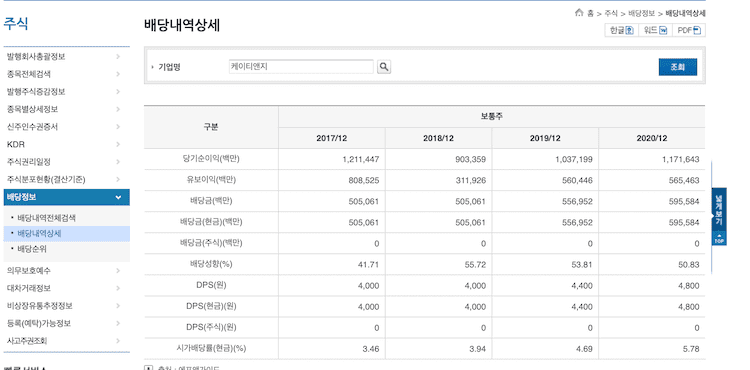This screenshot has height=370, width=750.
Task: Open 대차거래정보 menu
Action: (29, 288)
